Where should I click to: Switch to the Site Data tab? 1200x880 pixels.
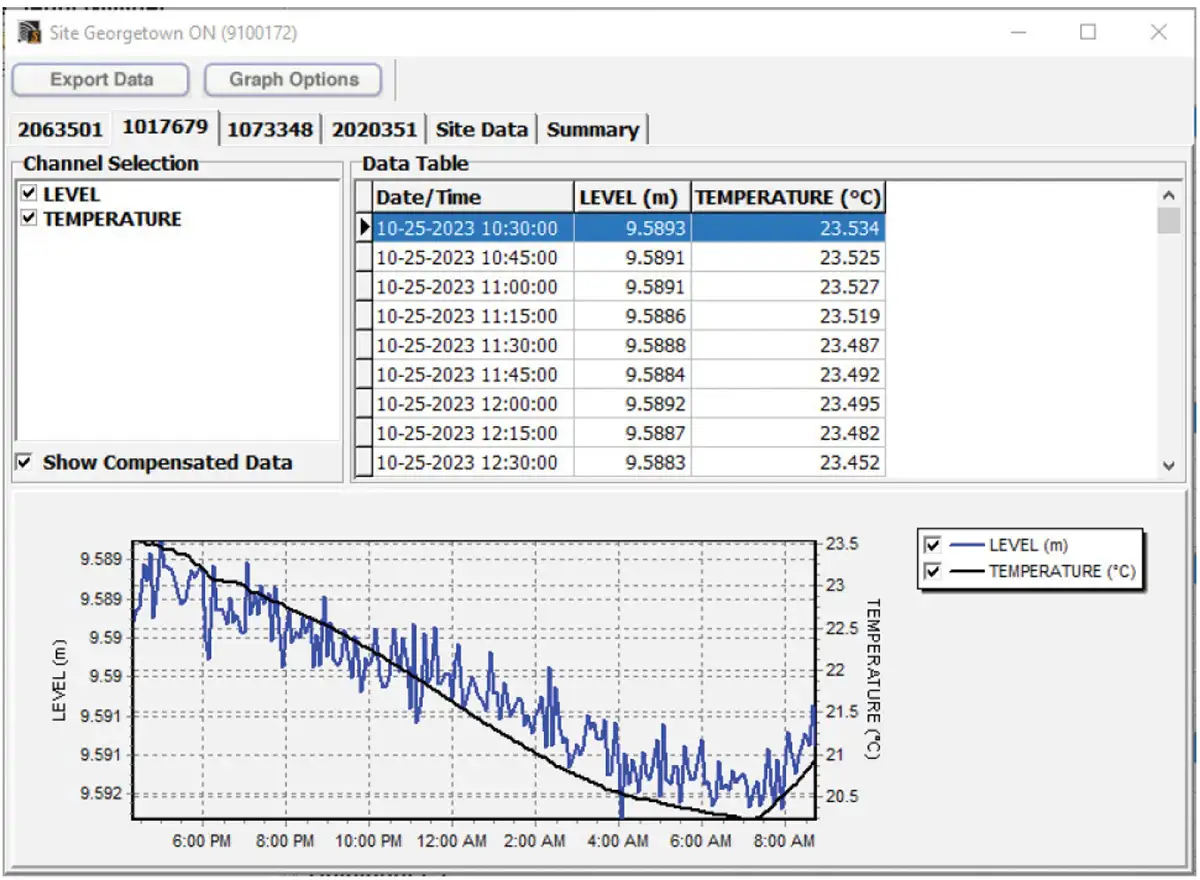[480, 129]
